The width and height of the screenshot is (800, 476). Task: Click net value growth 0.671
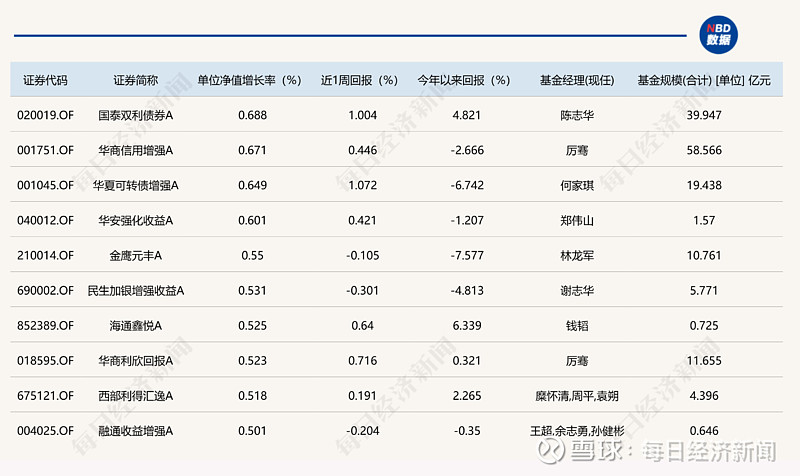click(253, 151)
